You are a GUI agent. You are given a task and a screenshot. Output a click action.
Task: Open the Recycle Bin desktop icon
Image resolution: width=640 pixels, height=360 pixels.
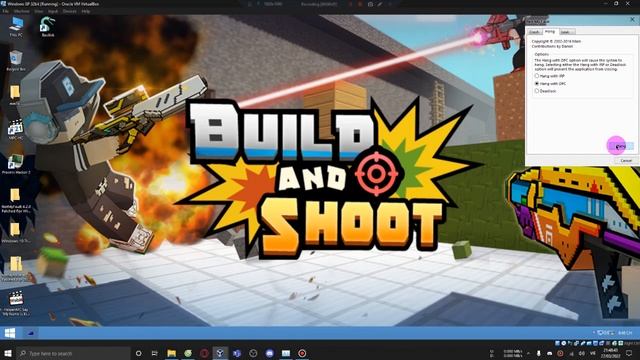point(16,60)
